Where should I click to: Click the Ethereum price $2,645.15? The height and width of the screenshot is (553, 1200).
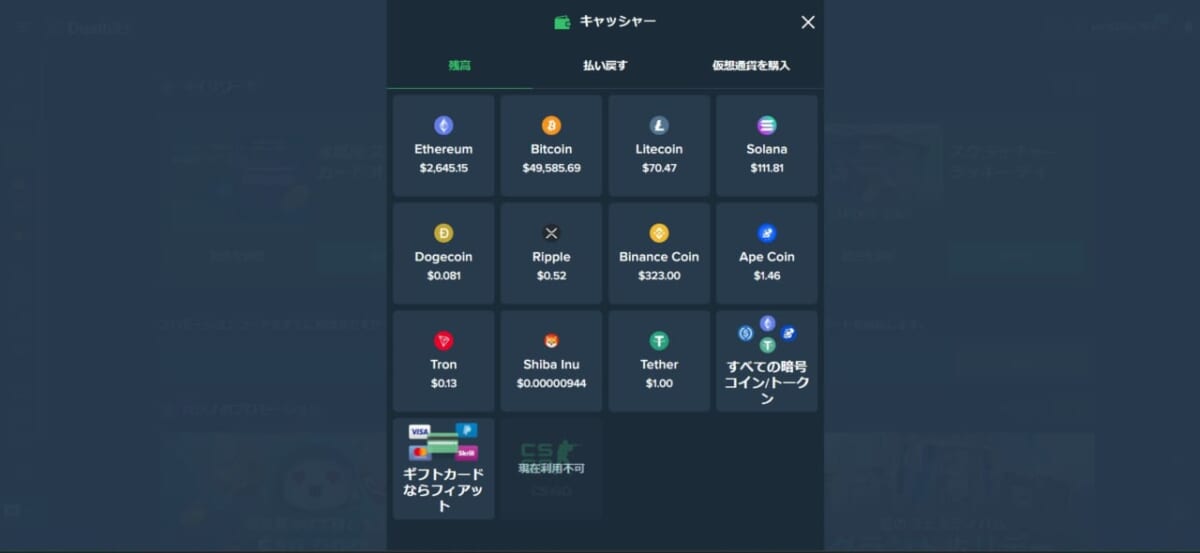pos(443,168)
